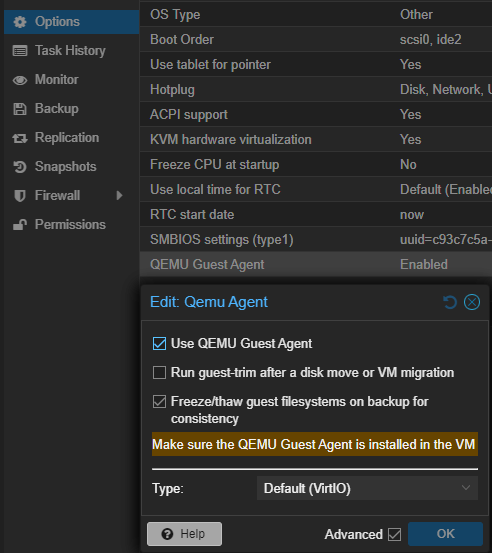Click the Options gear icon

pos(20,22)
